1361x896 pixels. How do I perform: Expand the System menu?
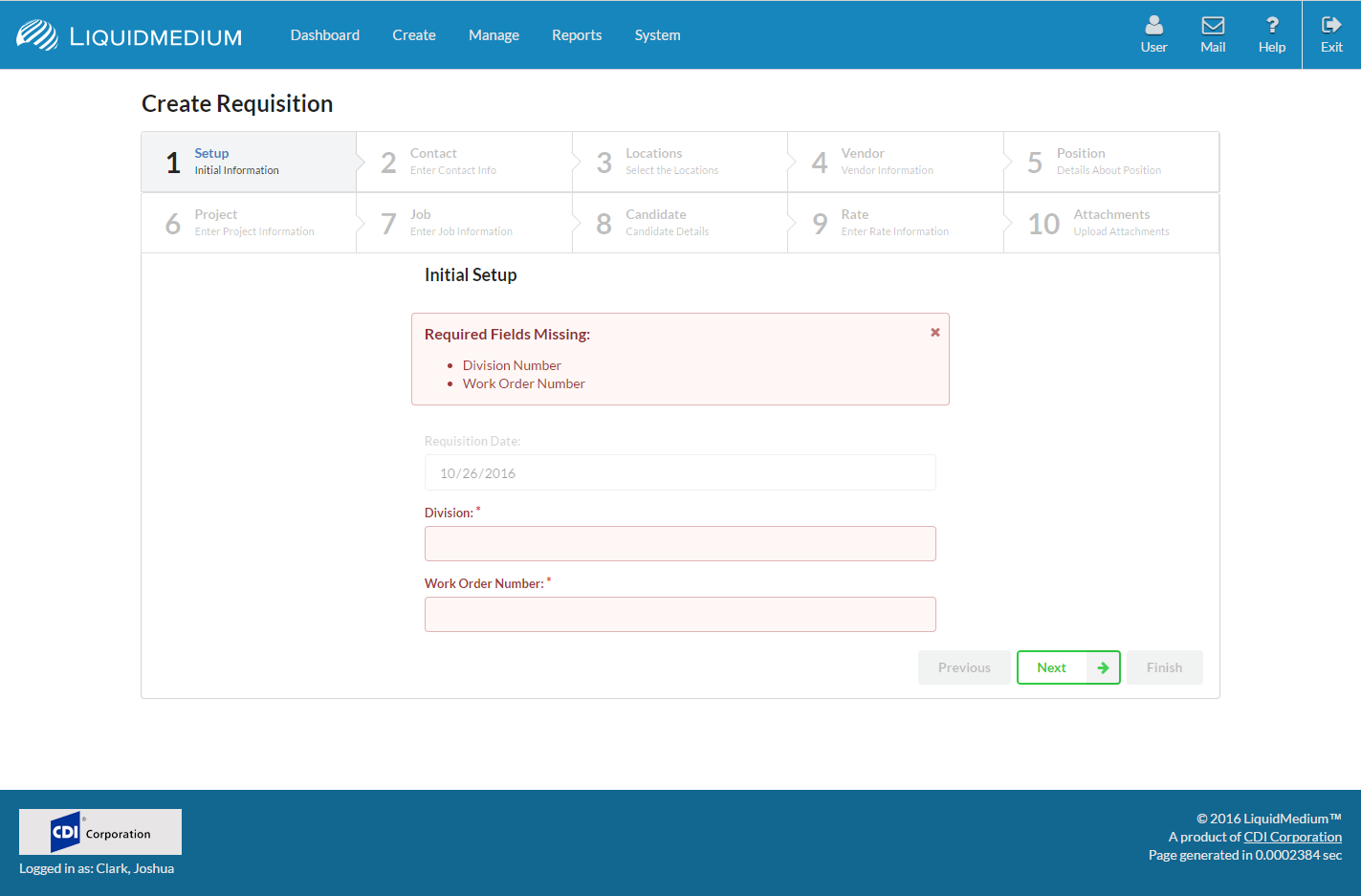tap(657, 35)
